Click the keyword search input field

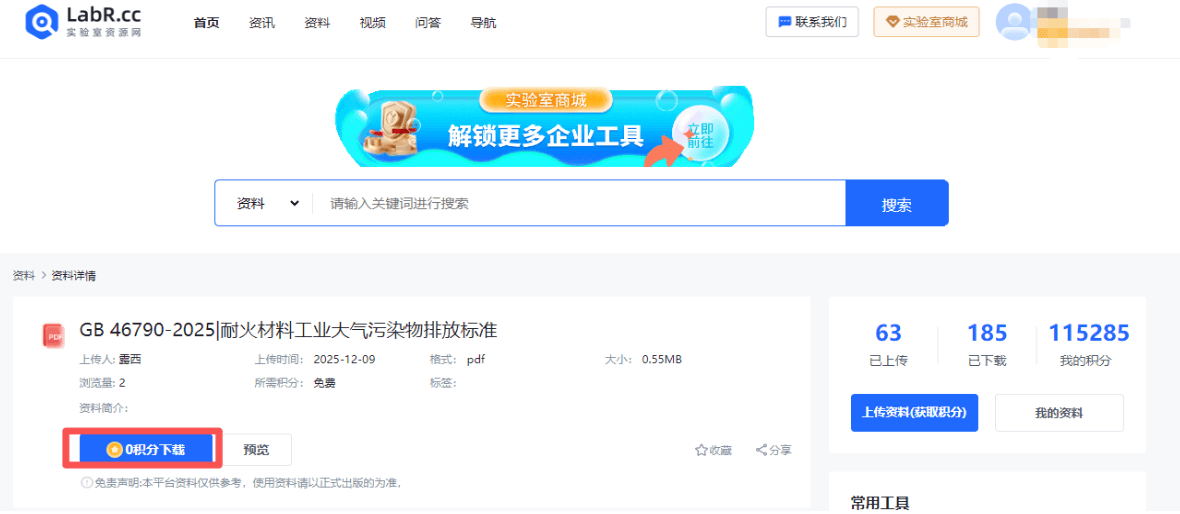[x=579, y=203]
